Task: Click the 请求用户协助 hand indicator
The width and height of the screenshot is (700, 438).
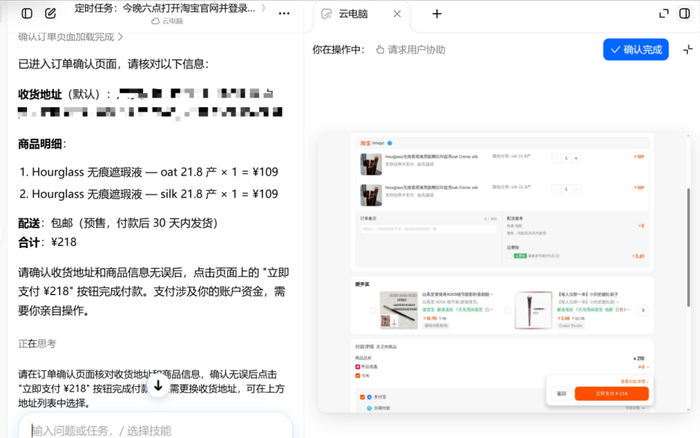Action: pyautogui.click(x=410, y=50)
